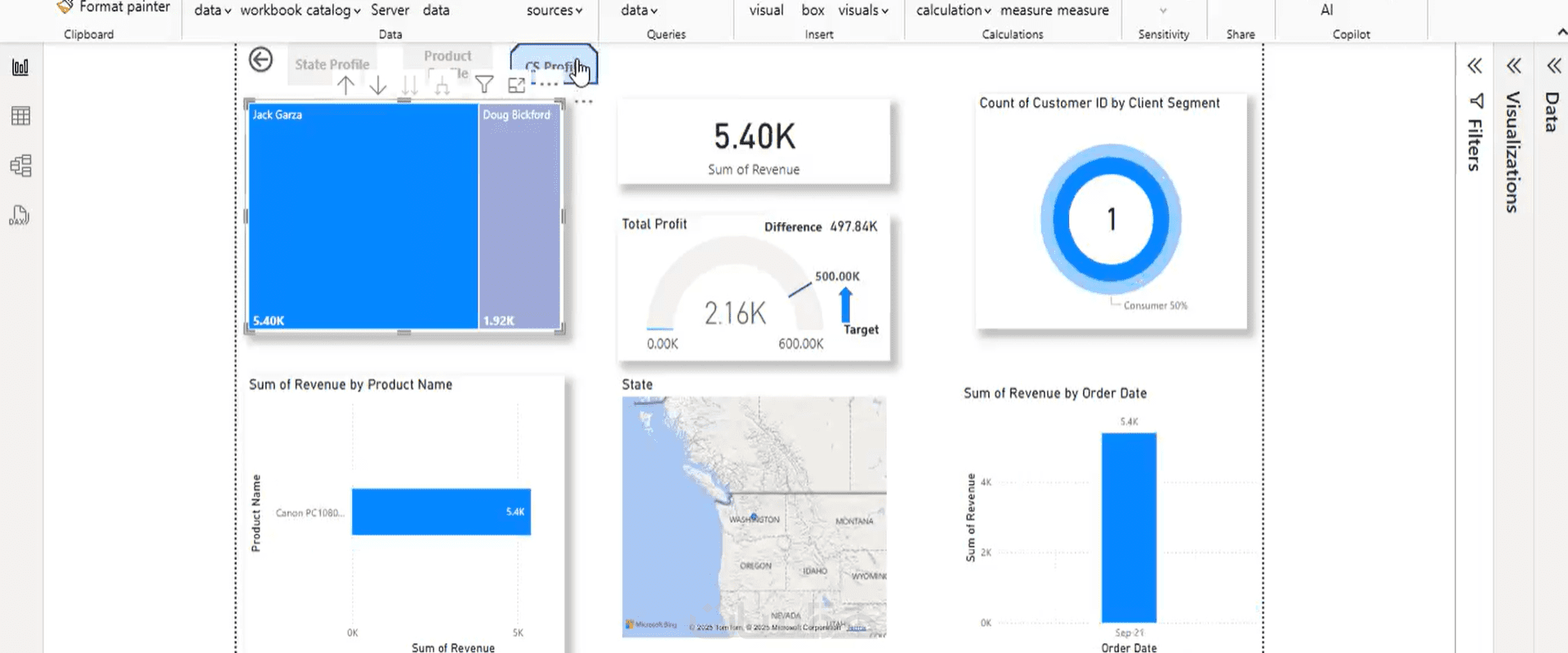Image resolution: width=1568 pixels, height=653 pixels.
Task: Click the map Terms link
Action: (857, 628)
